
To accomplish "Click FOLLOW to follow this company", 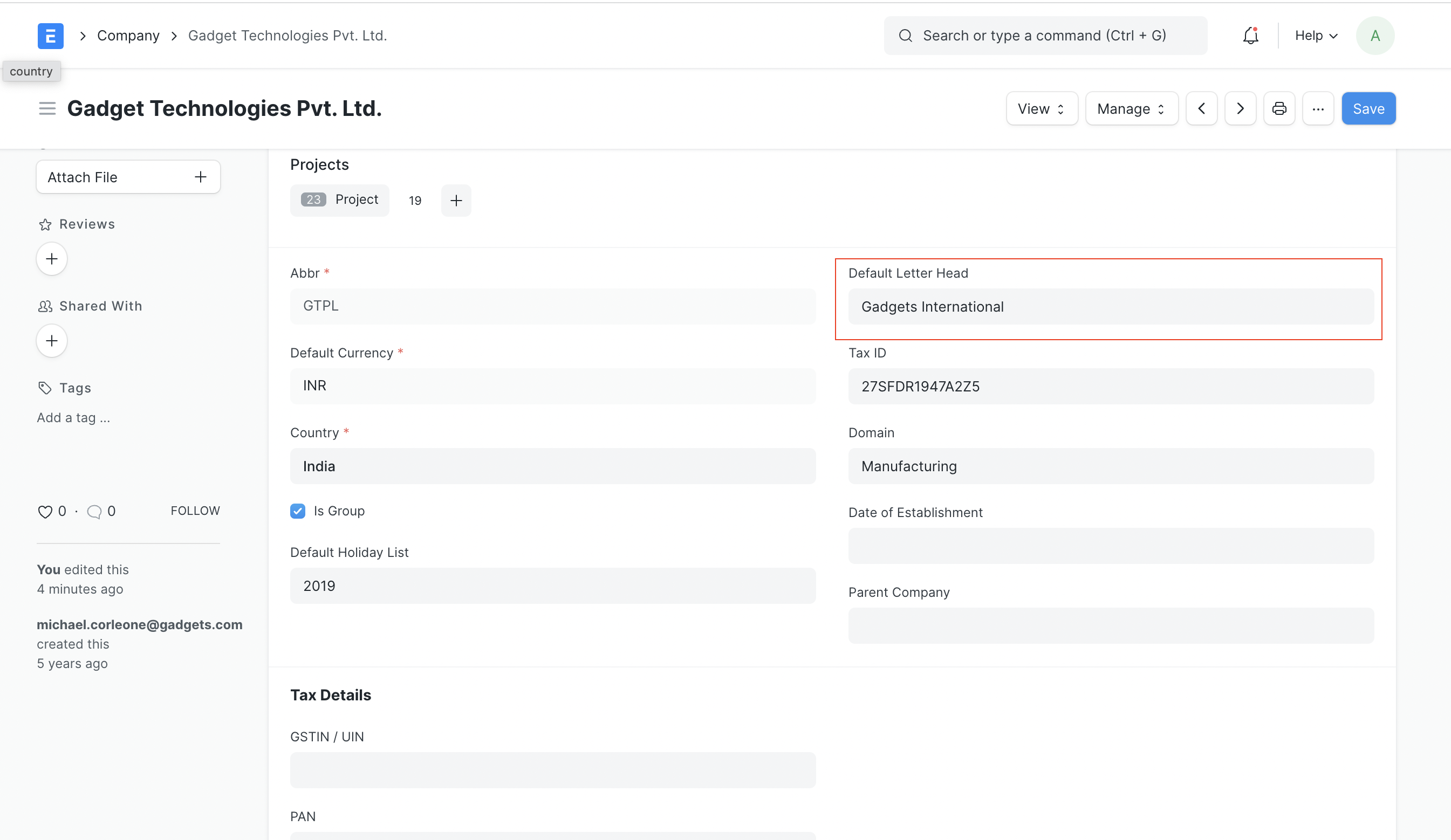I will 195,511.
